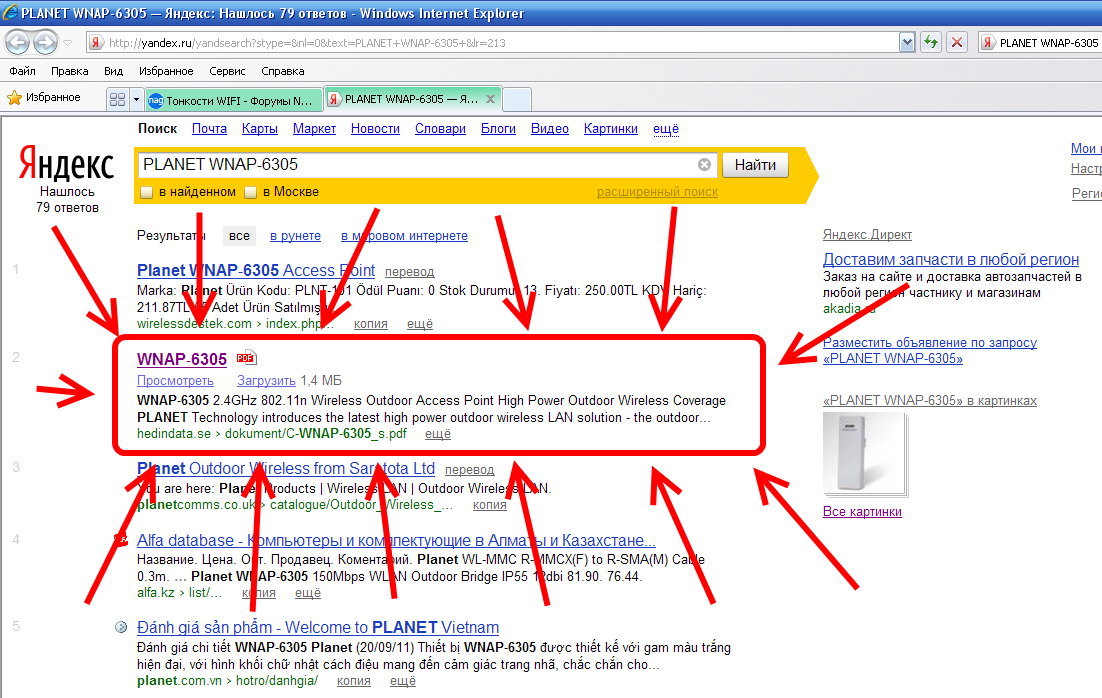1102x698 pixels.
Task: Clear the search query with the round X icon
Action: [x=704, y=164]
